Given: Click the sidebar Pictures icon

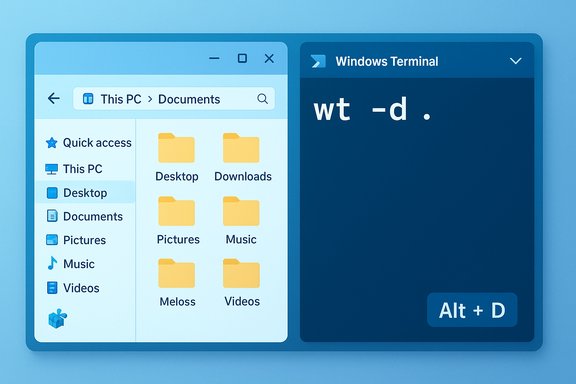Looking at the screenshot, I should [x=52, y=240].
